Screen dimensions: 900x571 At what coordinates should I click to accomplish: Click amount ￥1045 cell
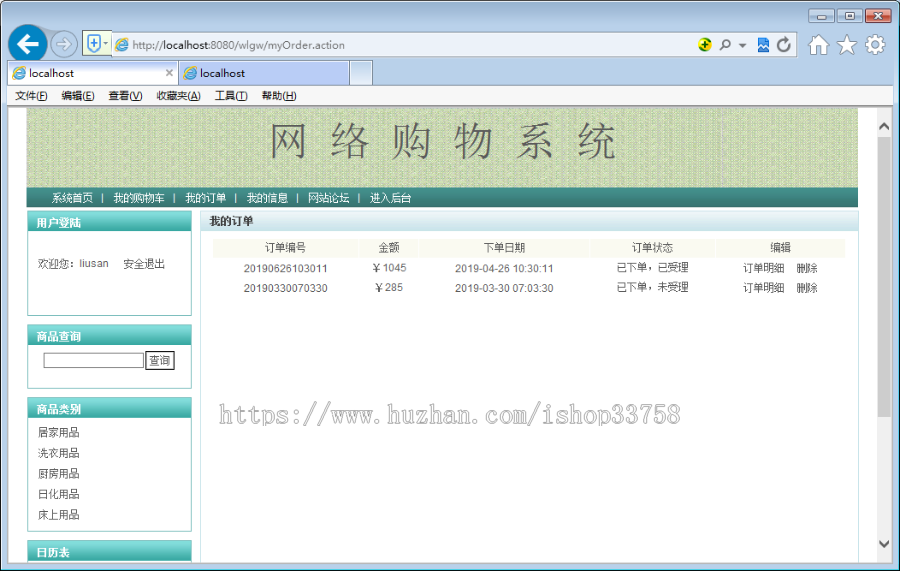[389, 268]
